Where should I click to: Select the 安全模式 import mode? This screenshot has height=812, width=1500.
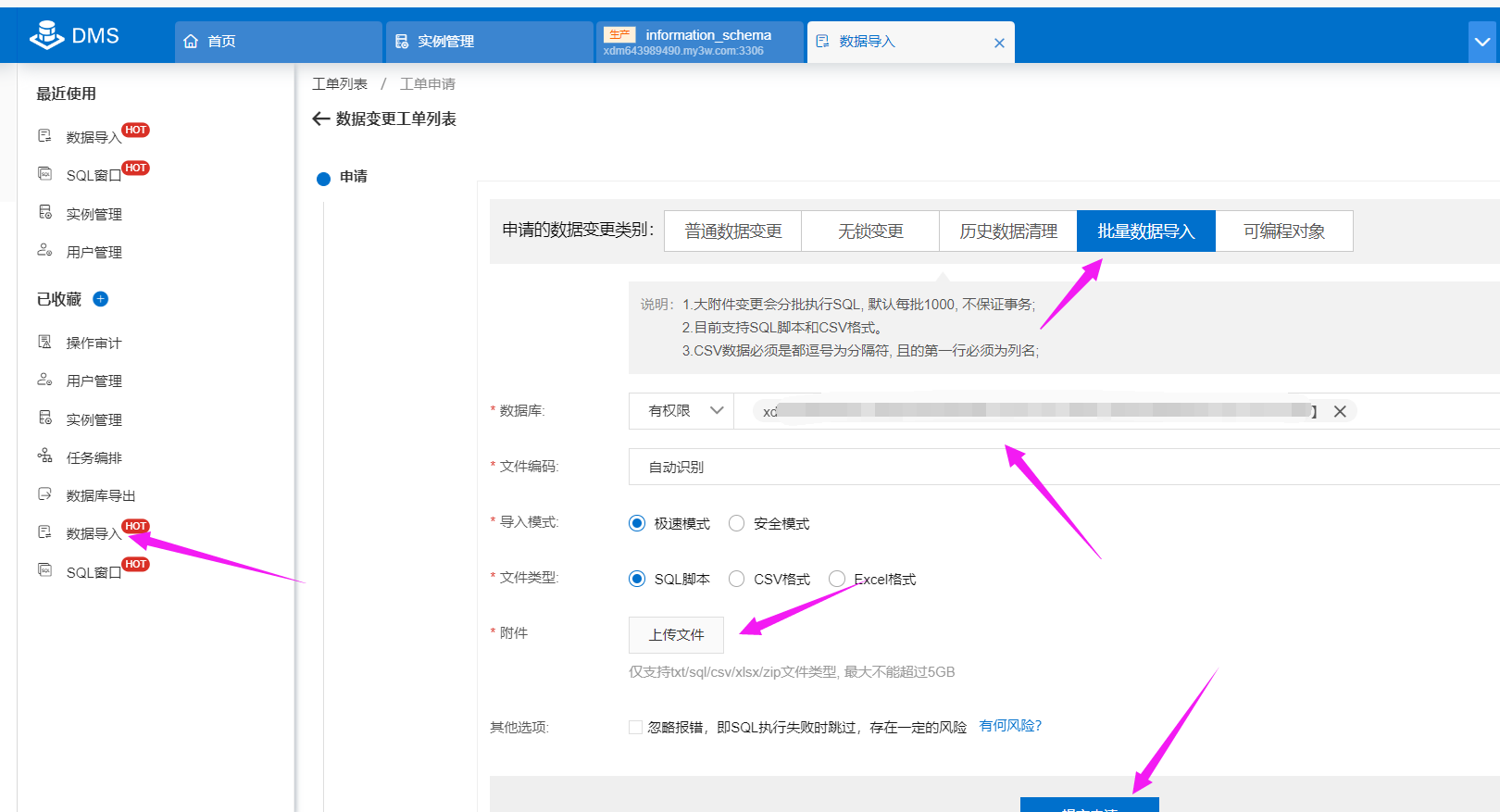737,523
